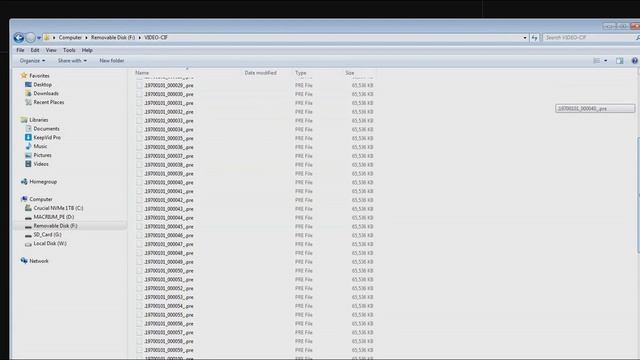Open the View menu
640x360 pixels.
51,50
